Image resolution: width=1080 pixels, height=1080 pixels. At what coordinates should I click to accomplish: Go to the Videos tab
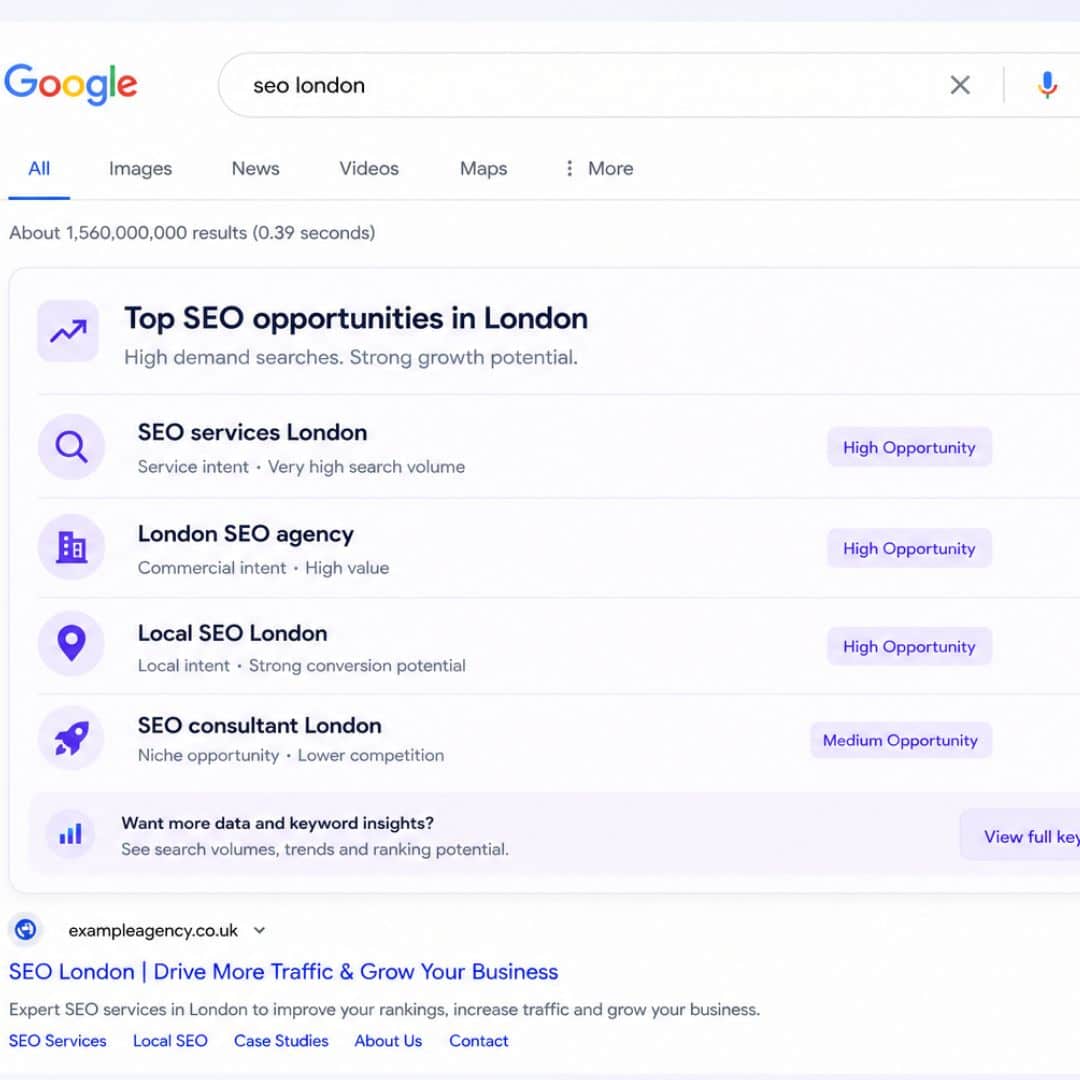(369, 169)
